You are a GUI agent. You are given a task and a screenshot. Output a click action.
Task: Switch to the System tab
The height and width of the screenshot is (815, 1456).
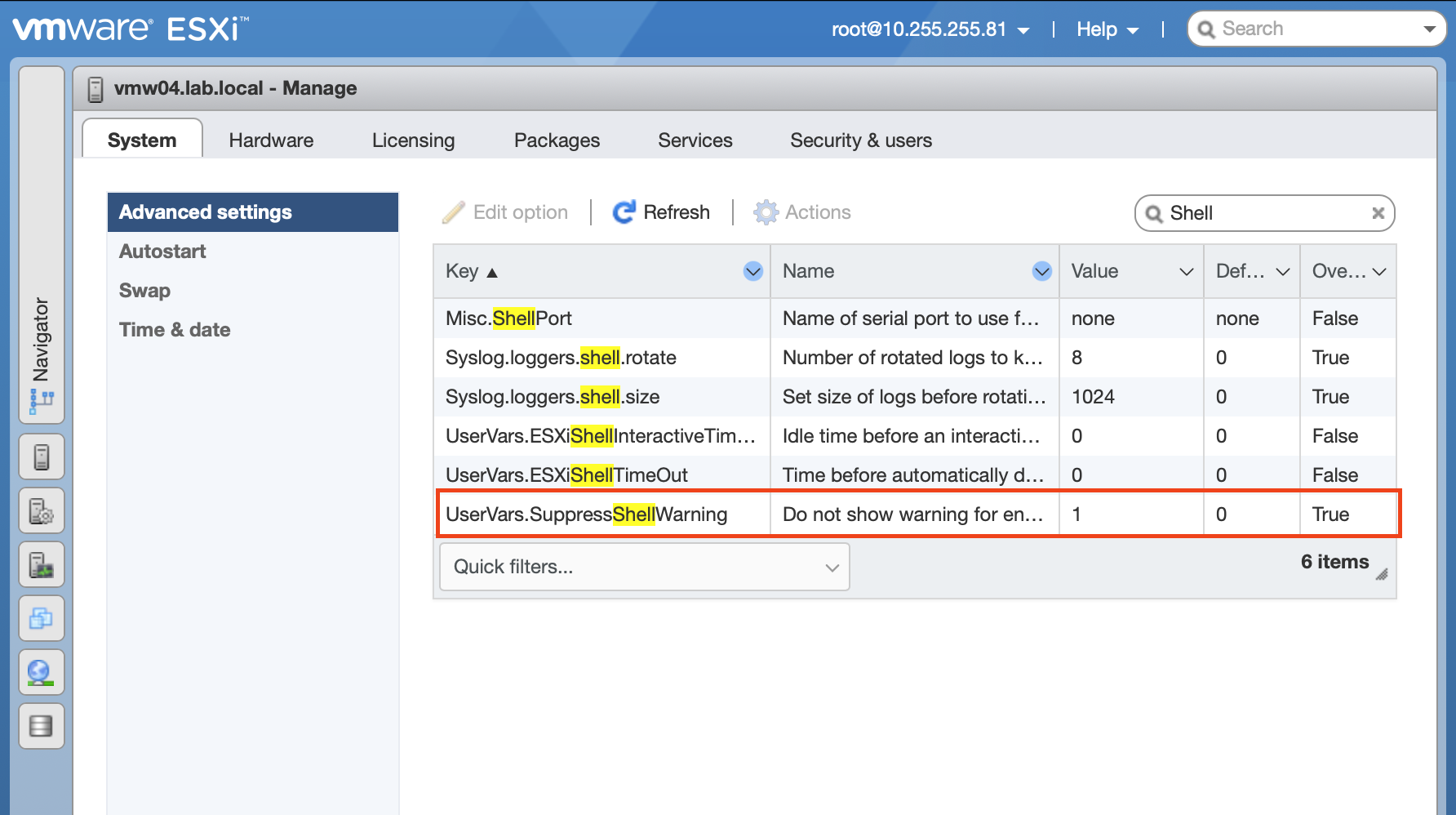click(142, 140)
